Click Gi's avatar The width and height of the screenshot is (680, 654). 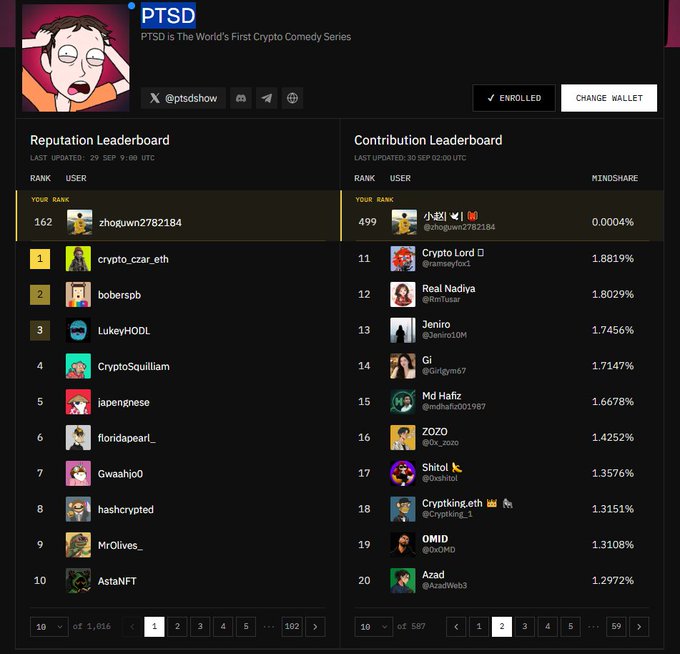click(x=403, y=366)
